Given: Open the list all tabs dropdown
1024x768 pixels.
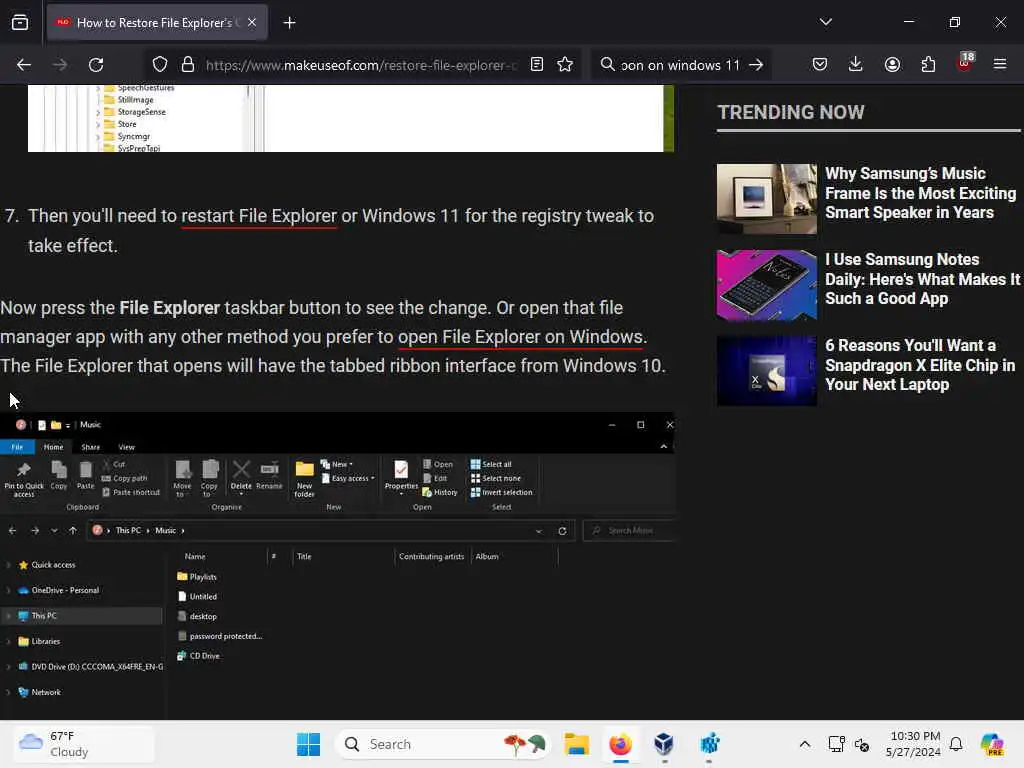Looking at the screenshot, I should pyautogui.click(x=826, y=22).
